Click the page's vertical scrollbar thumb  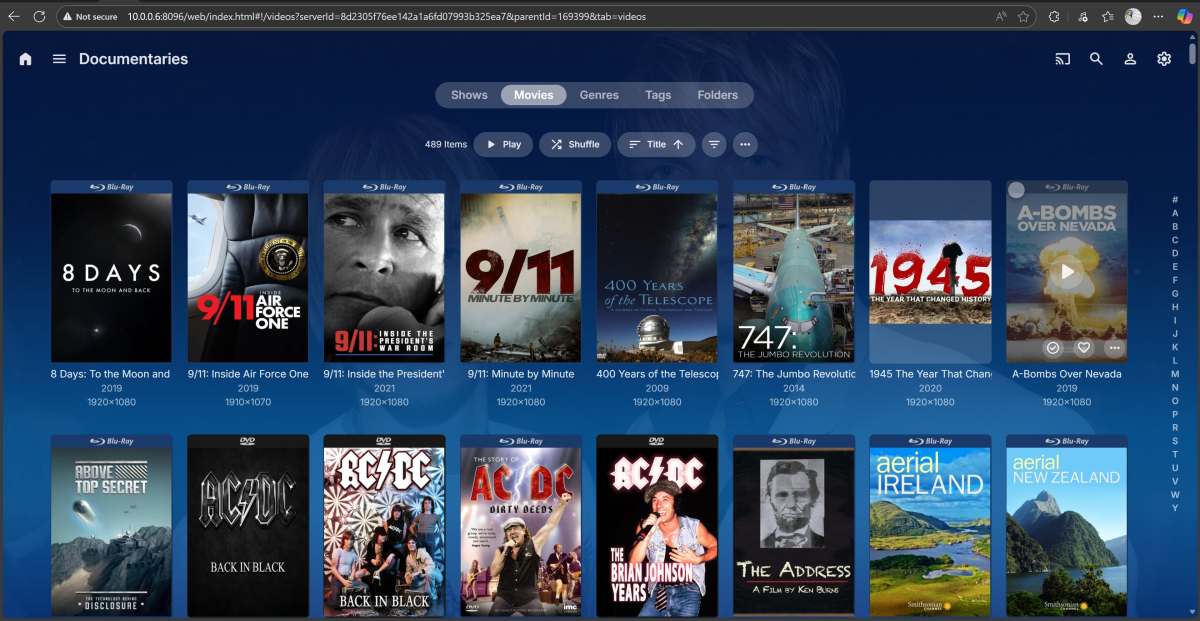pyautogui.click(x=1192, y=54)
